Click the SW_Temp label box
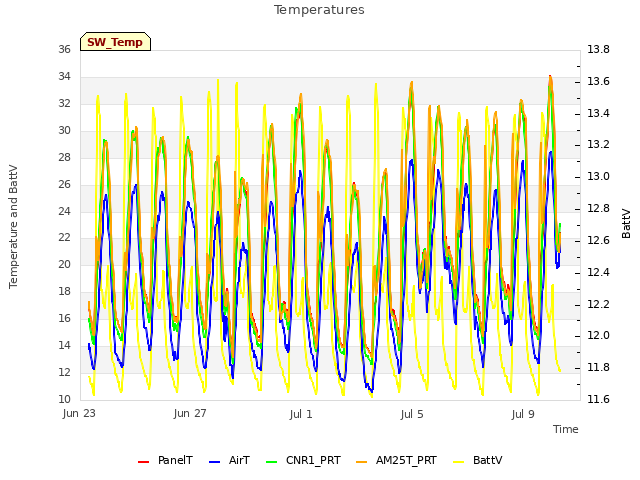Viewport: 640px width, 480px height. point(116,42)
